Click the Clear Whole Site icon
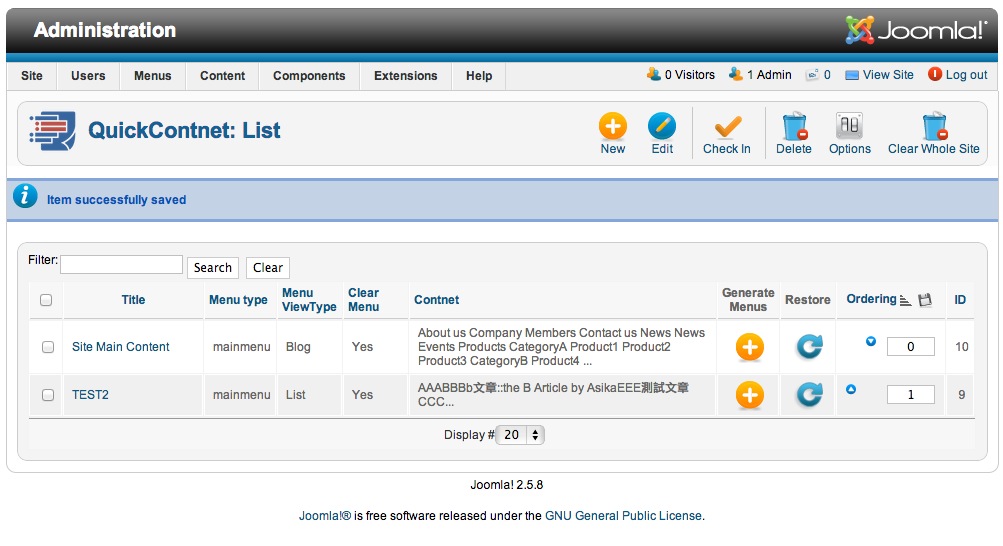1003x546 pixels. pyautogui.click(x=934, y=127)
